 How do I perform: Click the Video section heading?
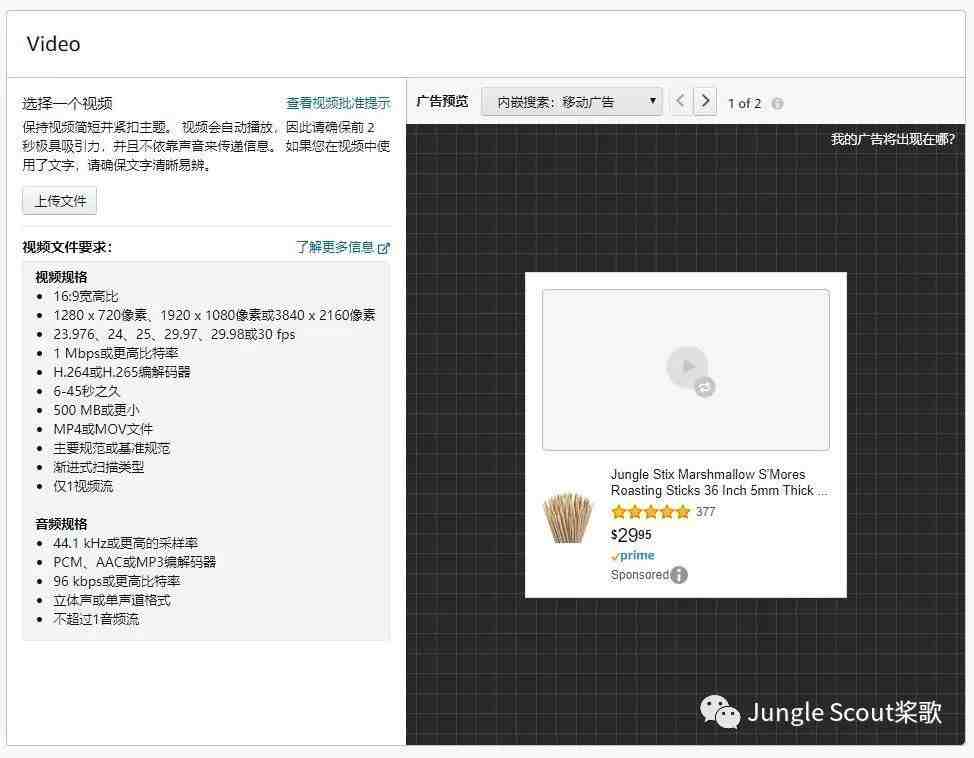pyautogui.click(x=53, y=44)
